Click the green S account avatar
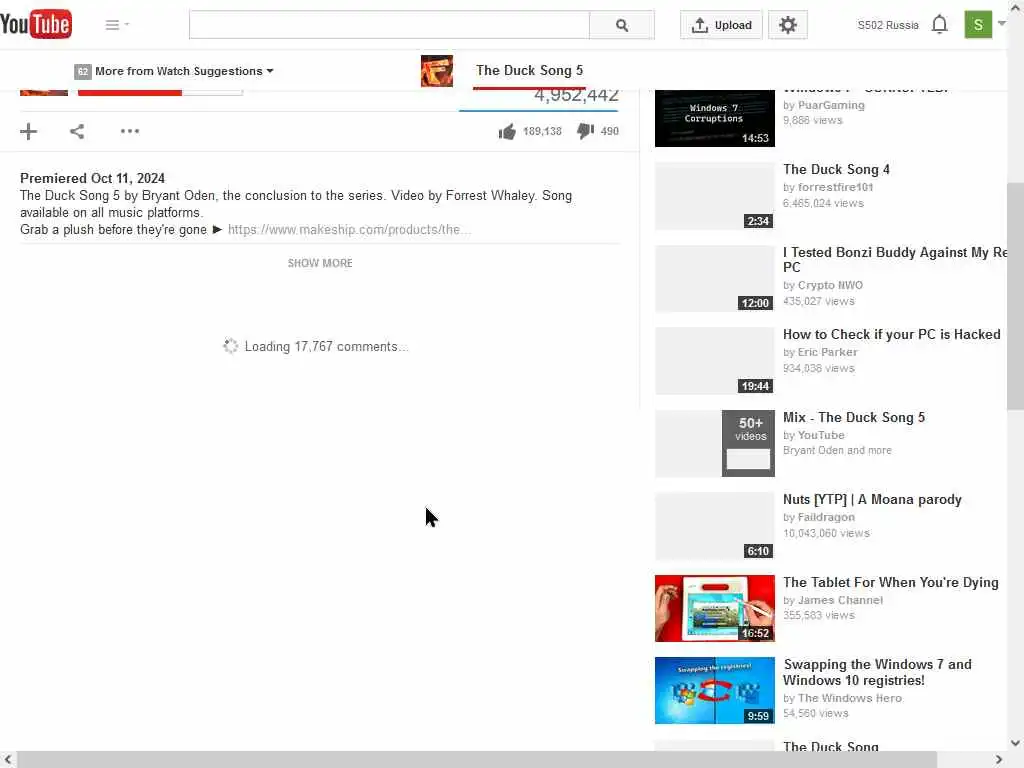 coord(978,25)
